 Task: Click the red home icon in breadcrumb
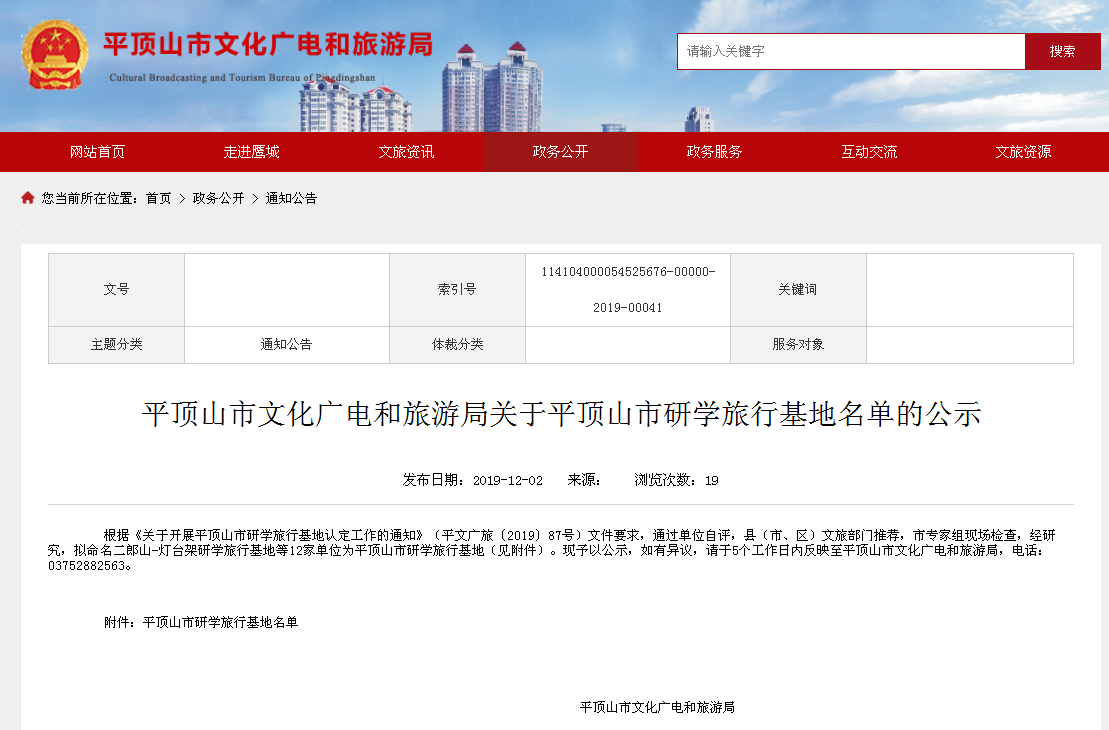tap(28, 198)
